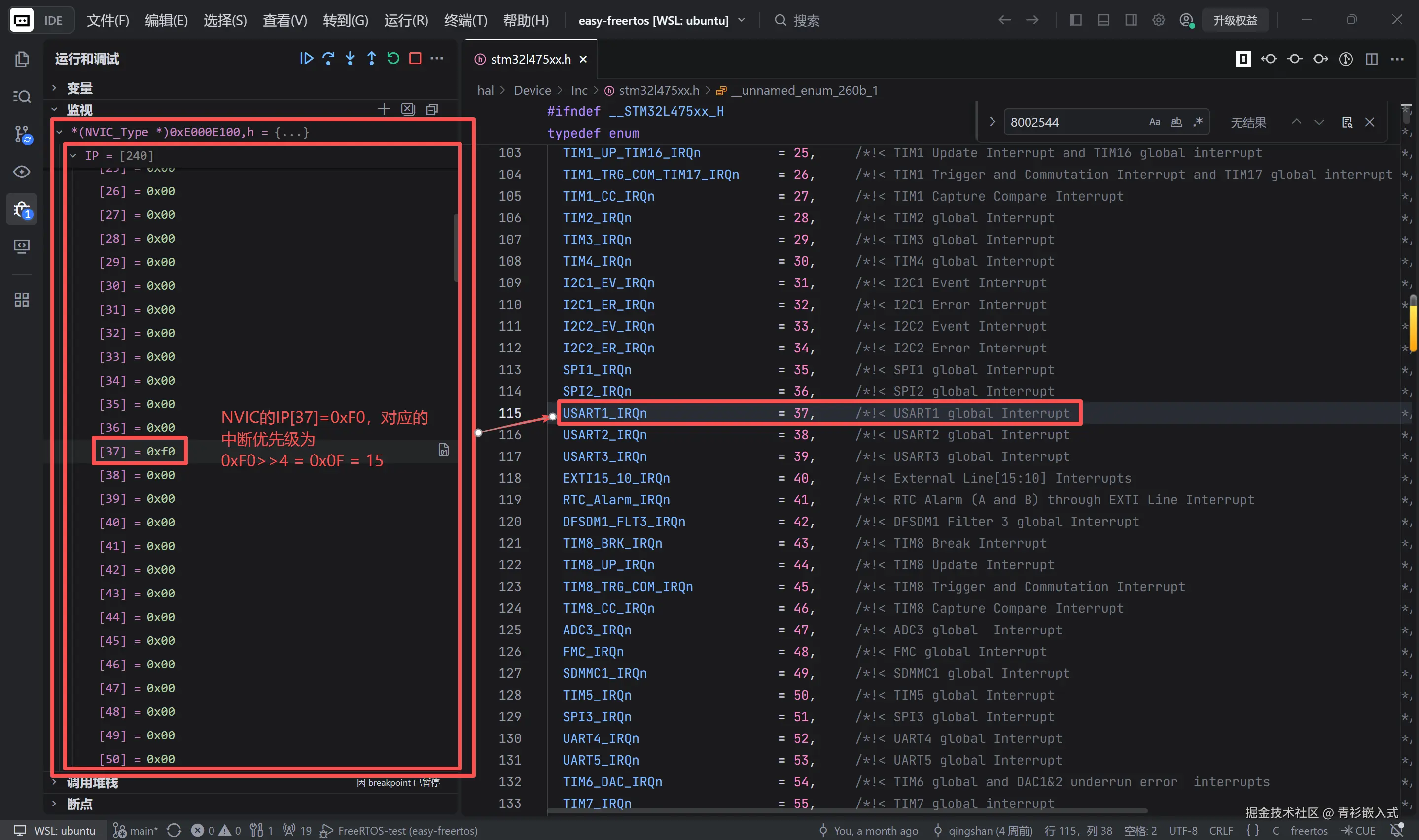Expand the 断点 section
This screenshot has width=1419, height=840.
(54, 803)
